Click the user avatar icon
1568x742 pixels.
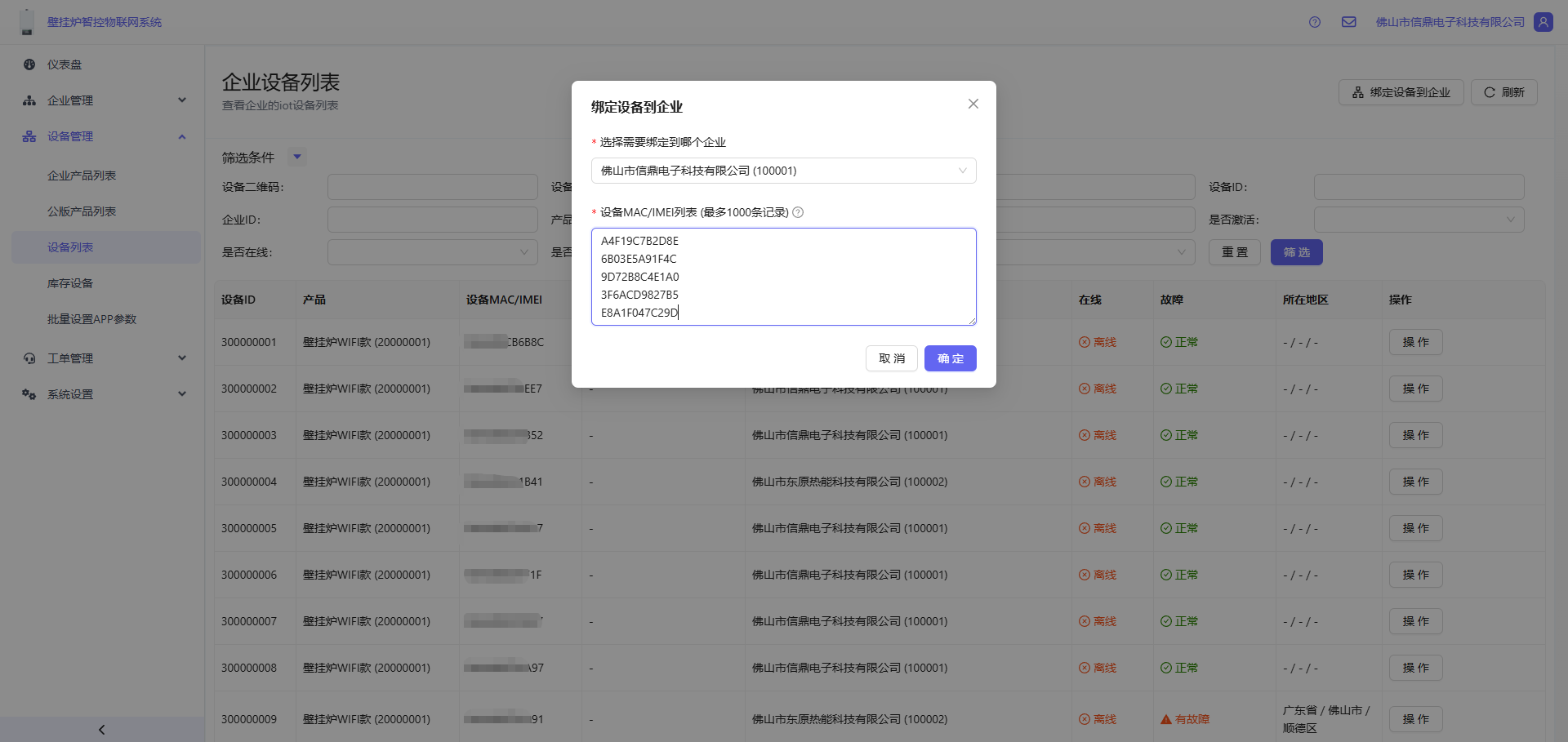tap(1543, 22)
